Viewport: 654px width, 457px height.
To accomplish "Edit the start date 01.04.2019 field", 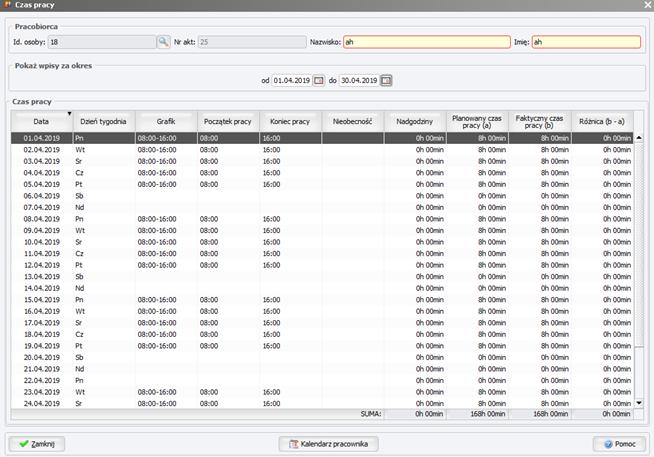I will pyautogui.click(x=292, y=80).
